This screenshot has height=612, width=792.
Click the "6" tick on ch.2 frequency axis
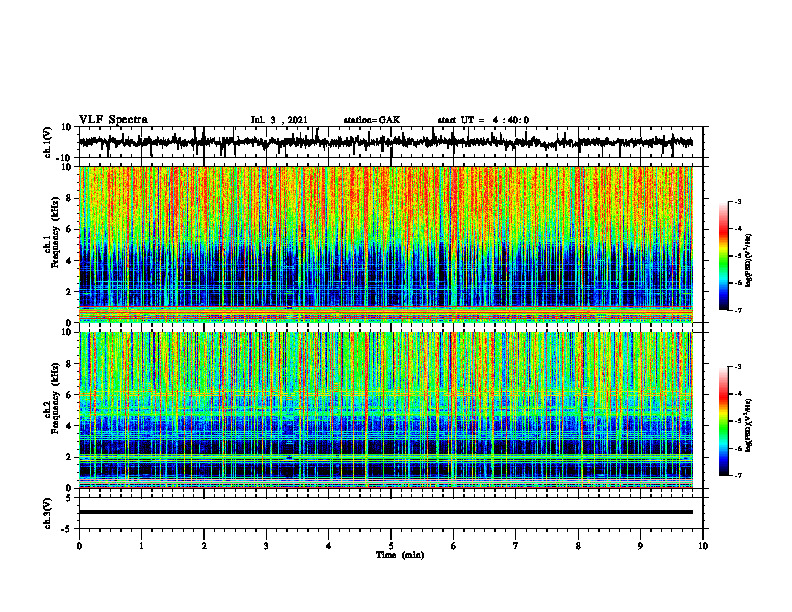point(69,395)
